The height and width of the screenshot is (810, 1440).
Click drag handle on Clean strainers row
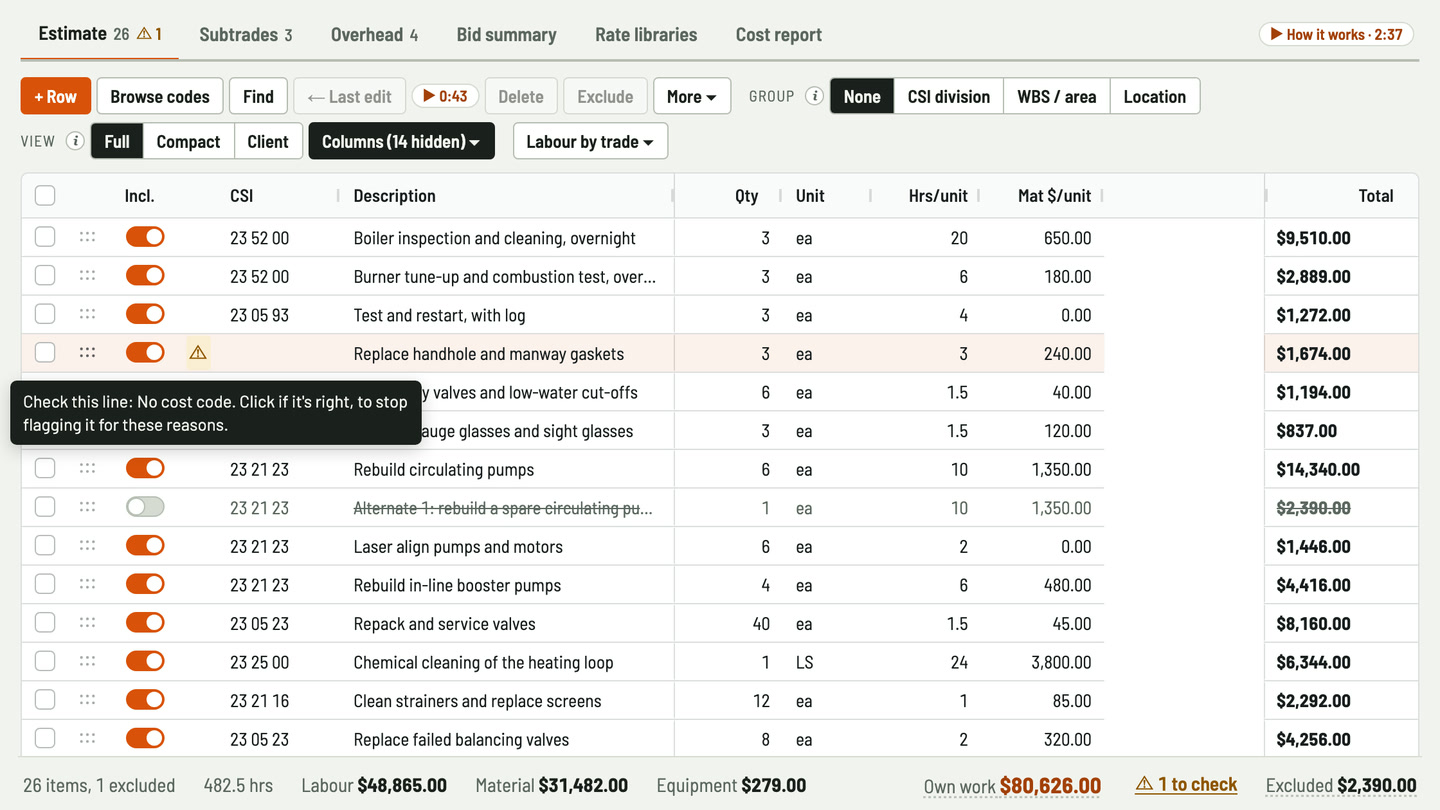87,699
